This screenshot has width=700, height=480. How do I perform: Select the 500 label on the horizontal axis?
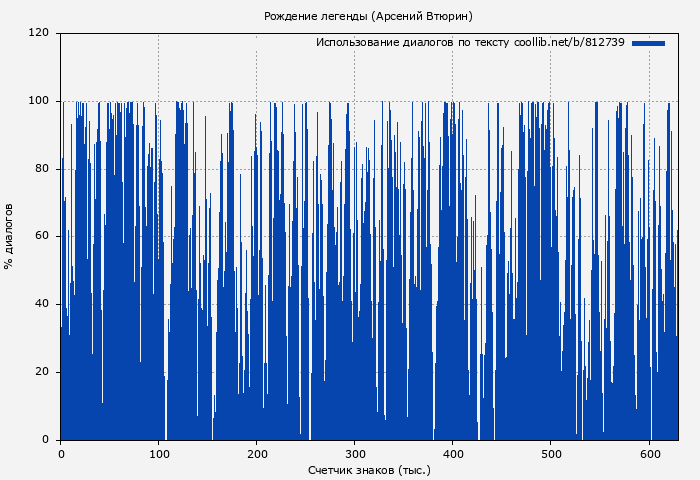pyautogui.click(x=551, y=454)
